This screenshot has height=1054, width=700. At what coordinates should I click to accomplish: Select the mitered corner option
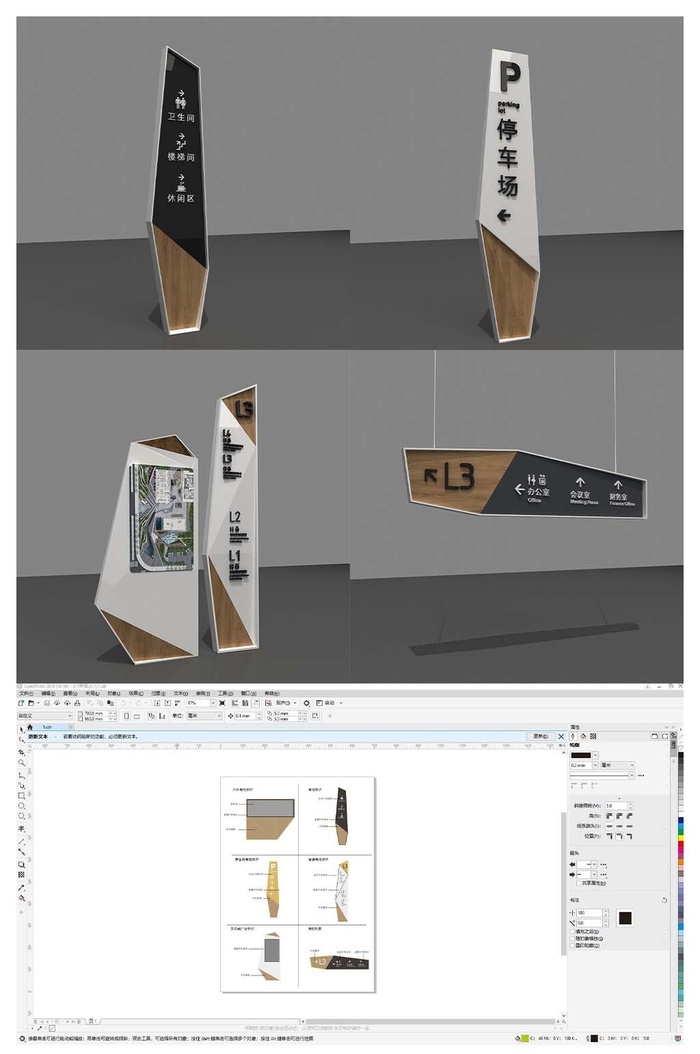pos(609,816)
